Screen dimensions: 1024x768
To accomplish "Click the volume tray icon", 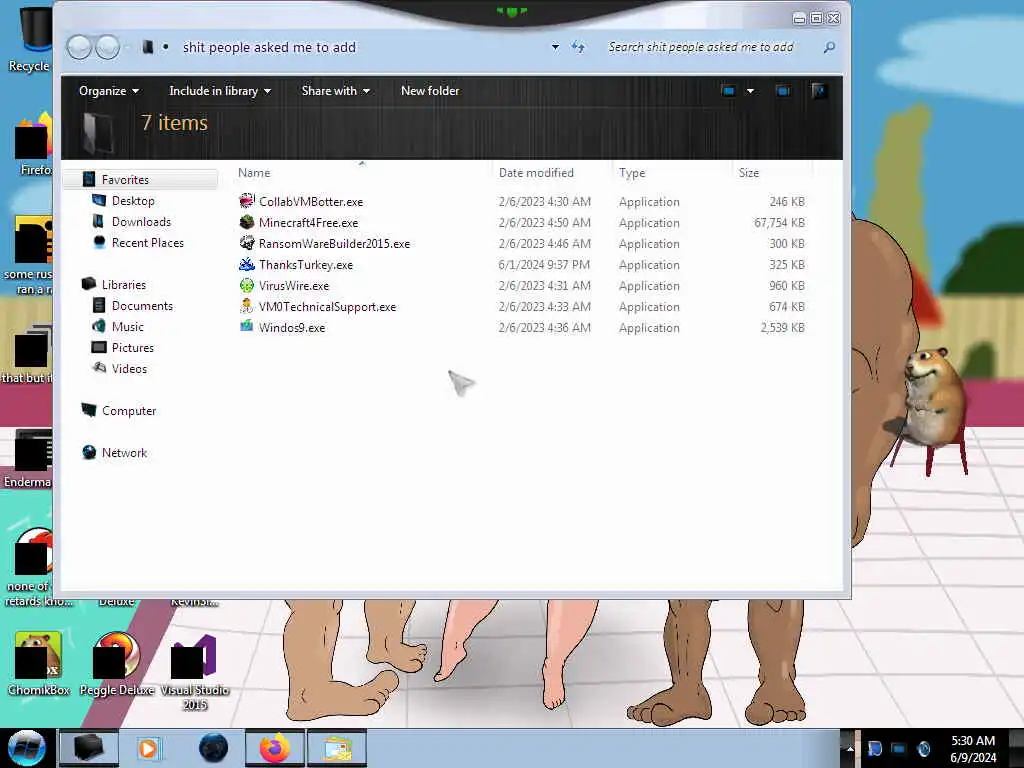I will click(x=923, y=749).
